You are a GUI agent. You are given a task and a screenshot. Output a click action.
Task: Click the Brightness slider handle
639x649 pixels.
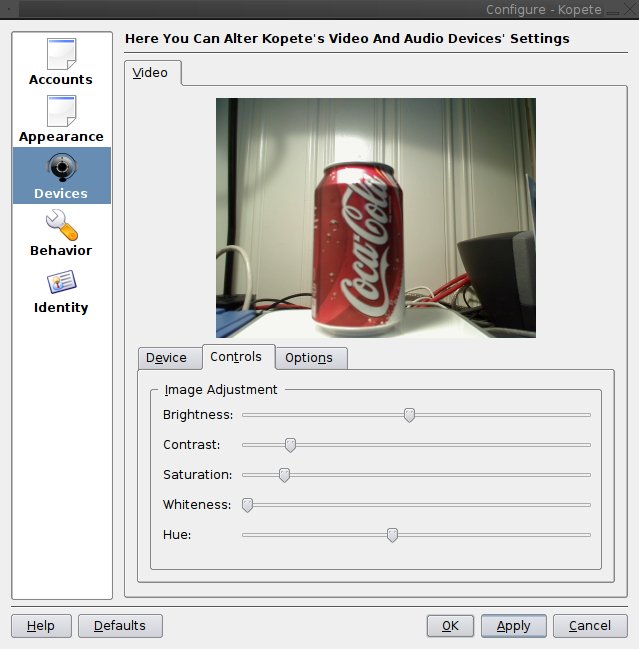click(x=409, y=415)
